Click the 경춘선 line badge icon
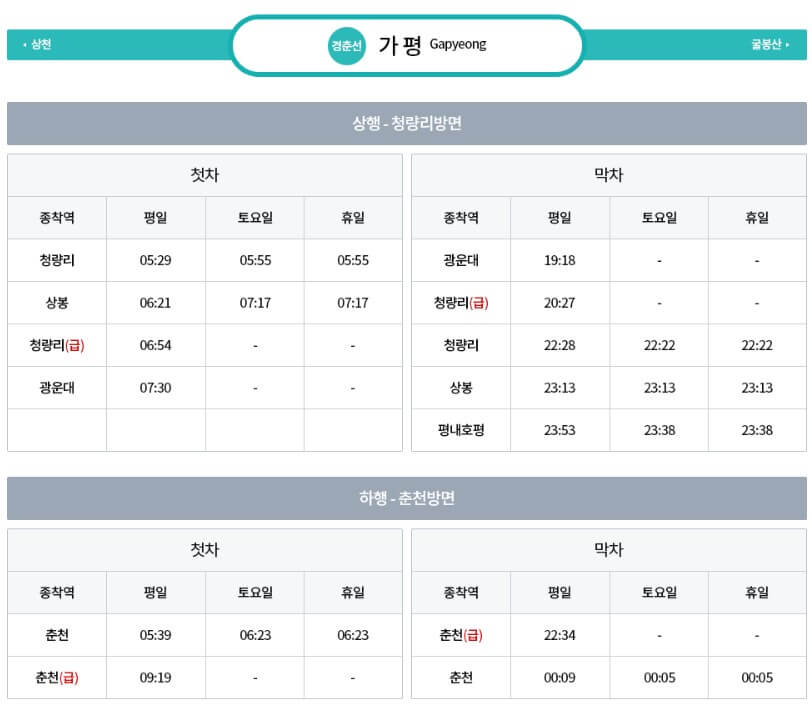The width and height of the screenshot is (812, 707). [345, 44]
